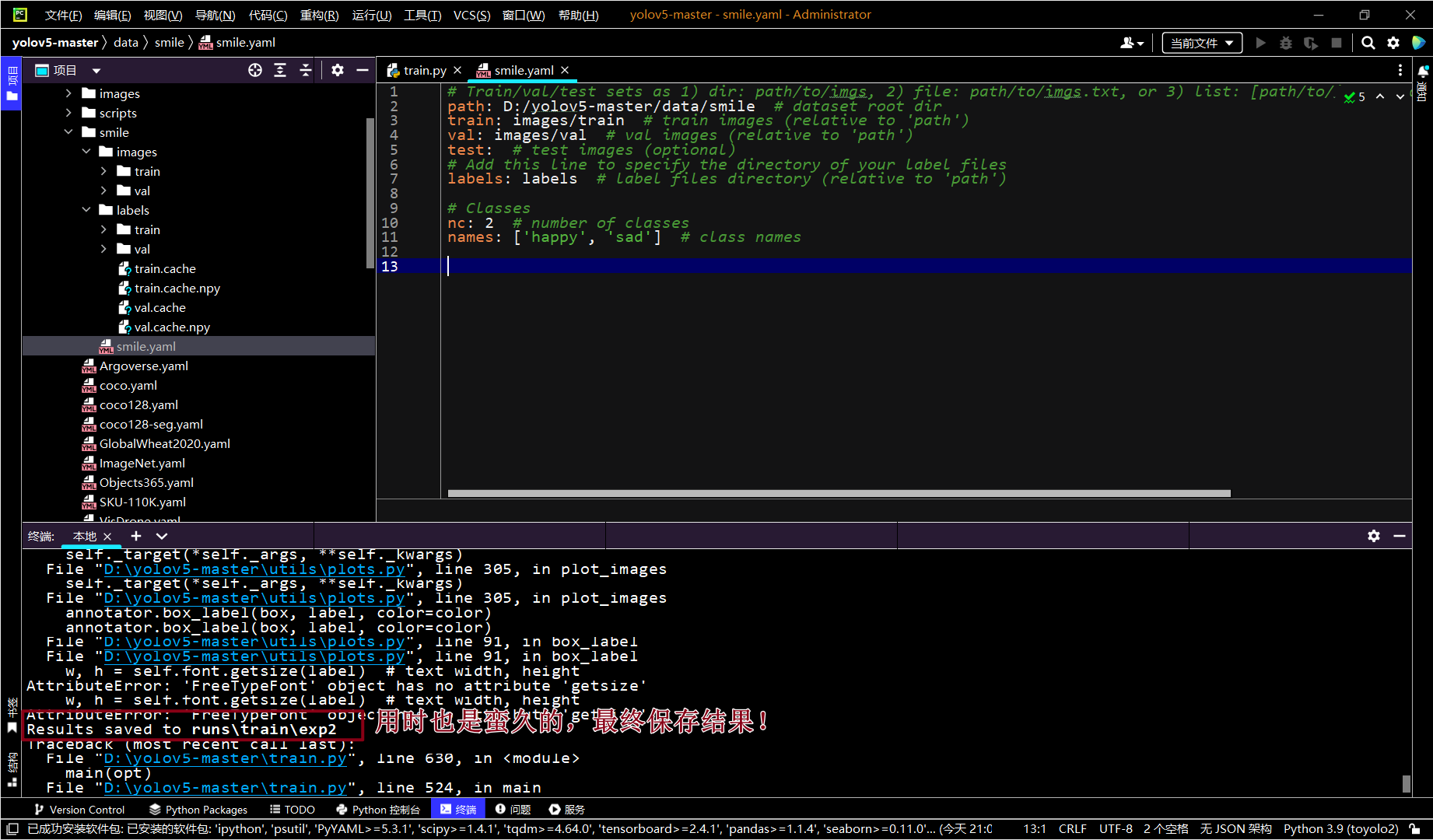Click the Debug bug icon
1433x840 pixels.
pyautogui.click(x=1285, y=43)
